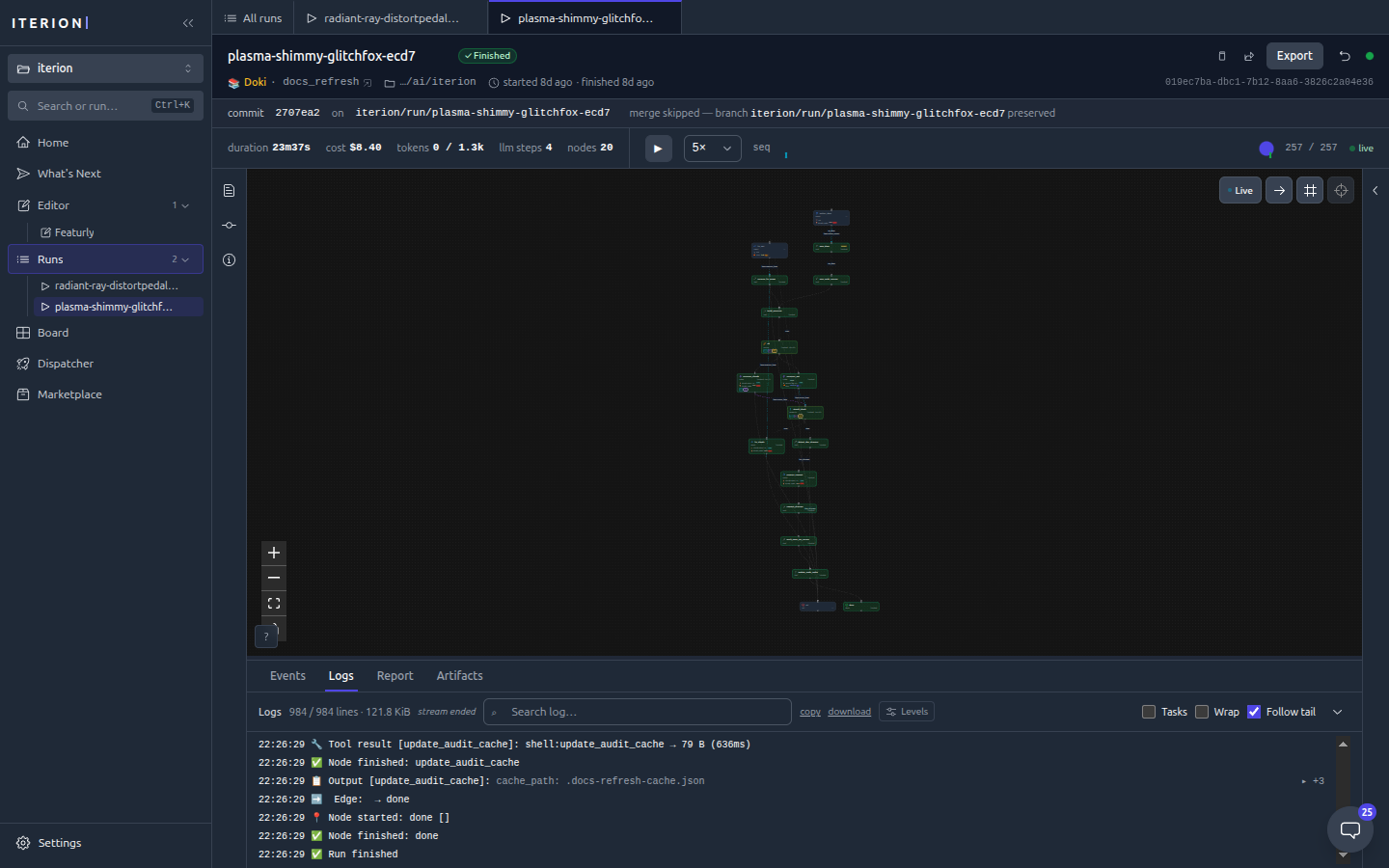This screenshot has height=868, width=1389.
Task: Open radiant-ray-distortpedal run in sidebar
Action: click(x=118, y=285)
